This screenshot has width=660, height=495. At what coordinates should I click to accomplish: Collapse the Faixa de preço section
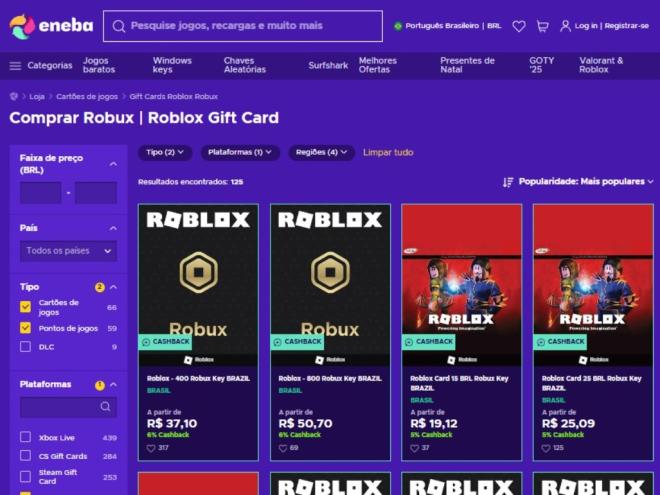click(x=113, y=164)
